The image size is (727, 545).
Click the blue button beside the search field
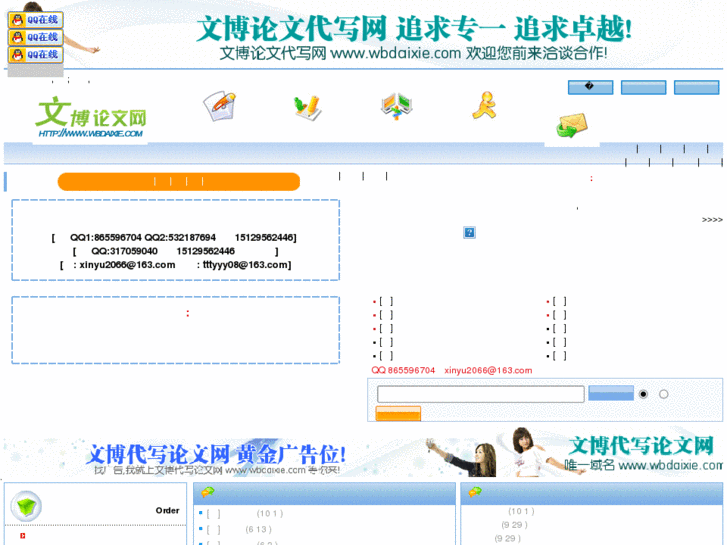point(611,393)
